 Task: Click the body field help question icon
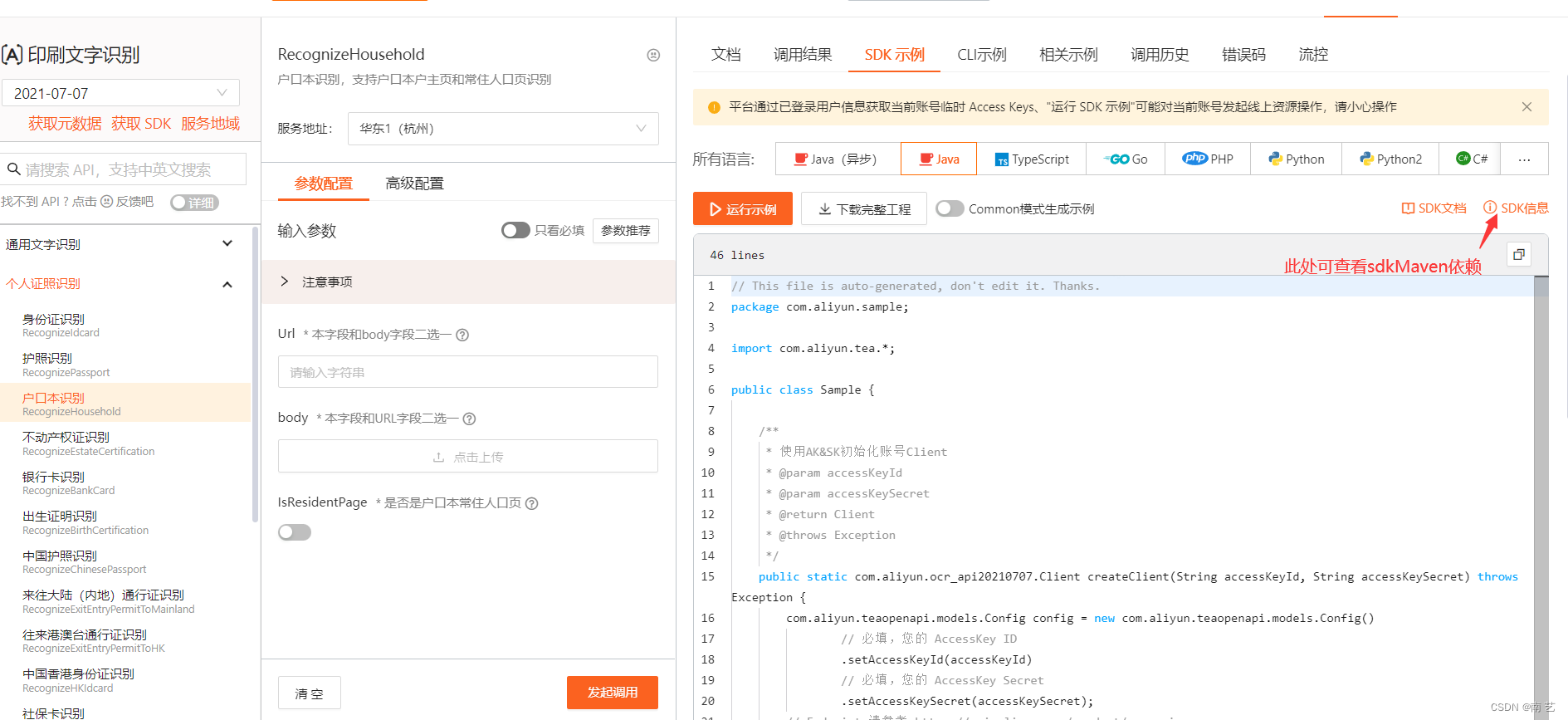tap(469, 419)
